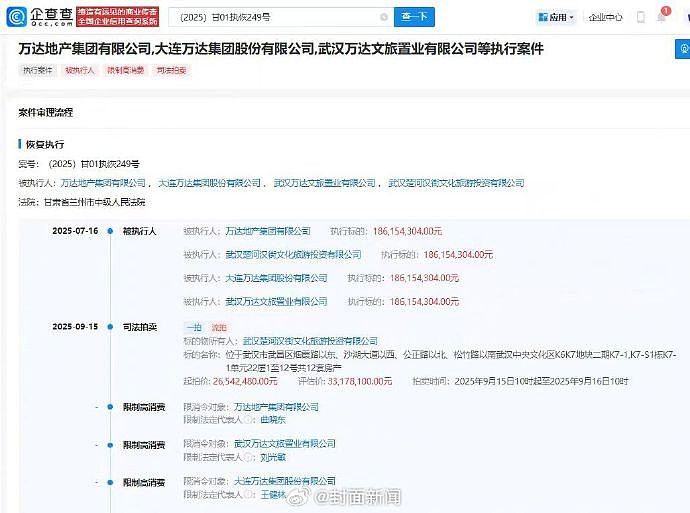Viewport: 690px width, 513px height.
Task: Open legal representative 曲晓东 link
Action: click(273, 420)
